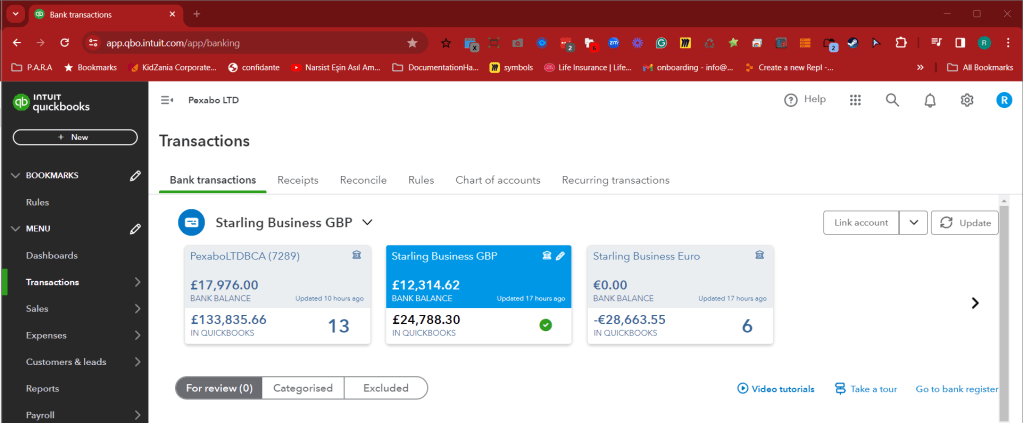
Task: Open the QuickBooks apps grid icon
Action: pos(855,100)
